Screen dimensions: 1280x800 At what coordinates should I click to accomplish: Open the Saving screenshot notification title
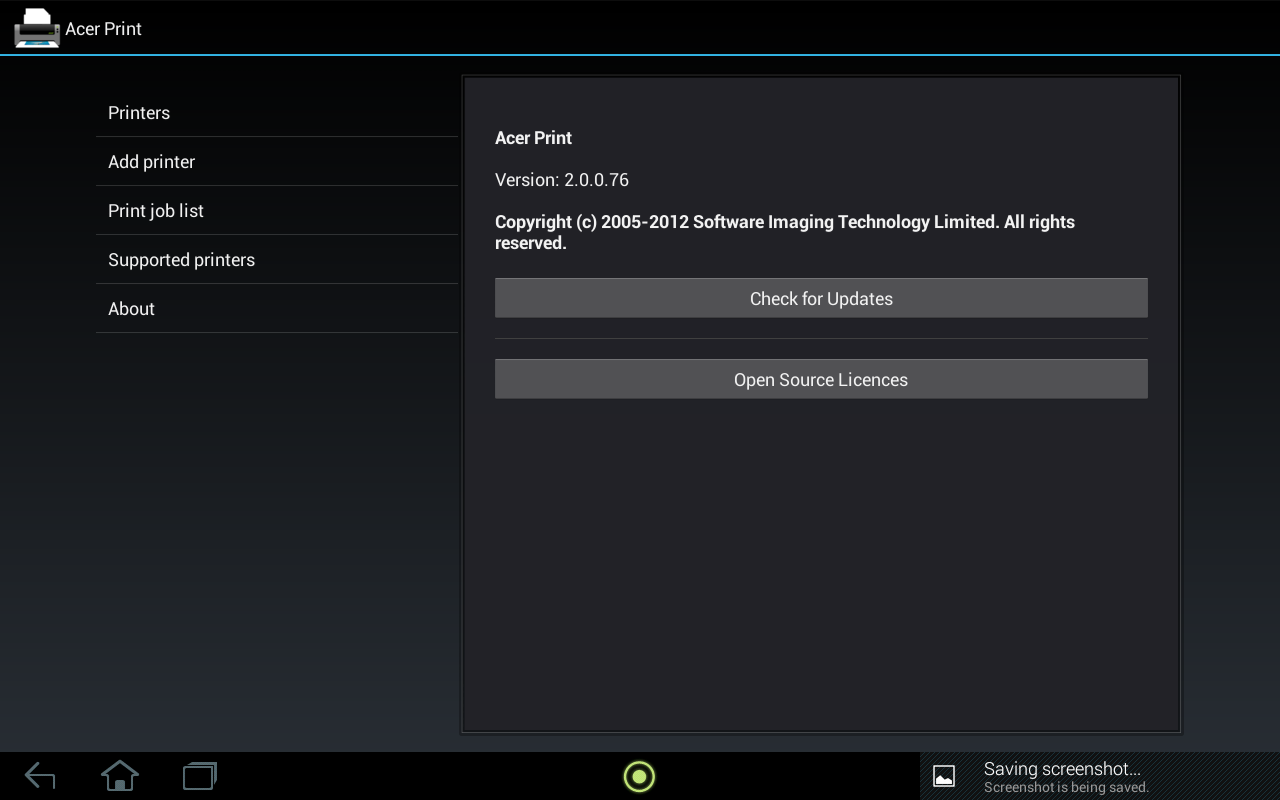pos(1062,769)
